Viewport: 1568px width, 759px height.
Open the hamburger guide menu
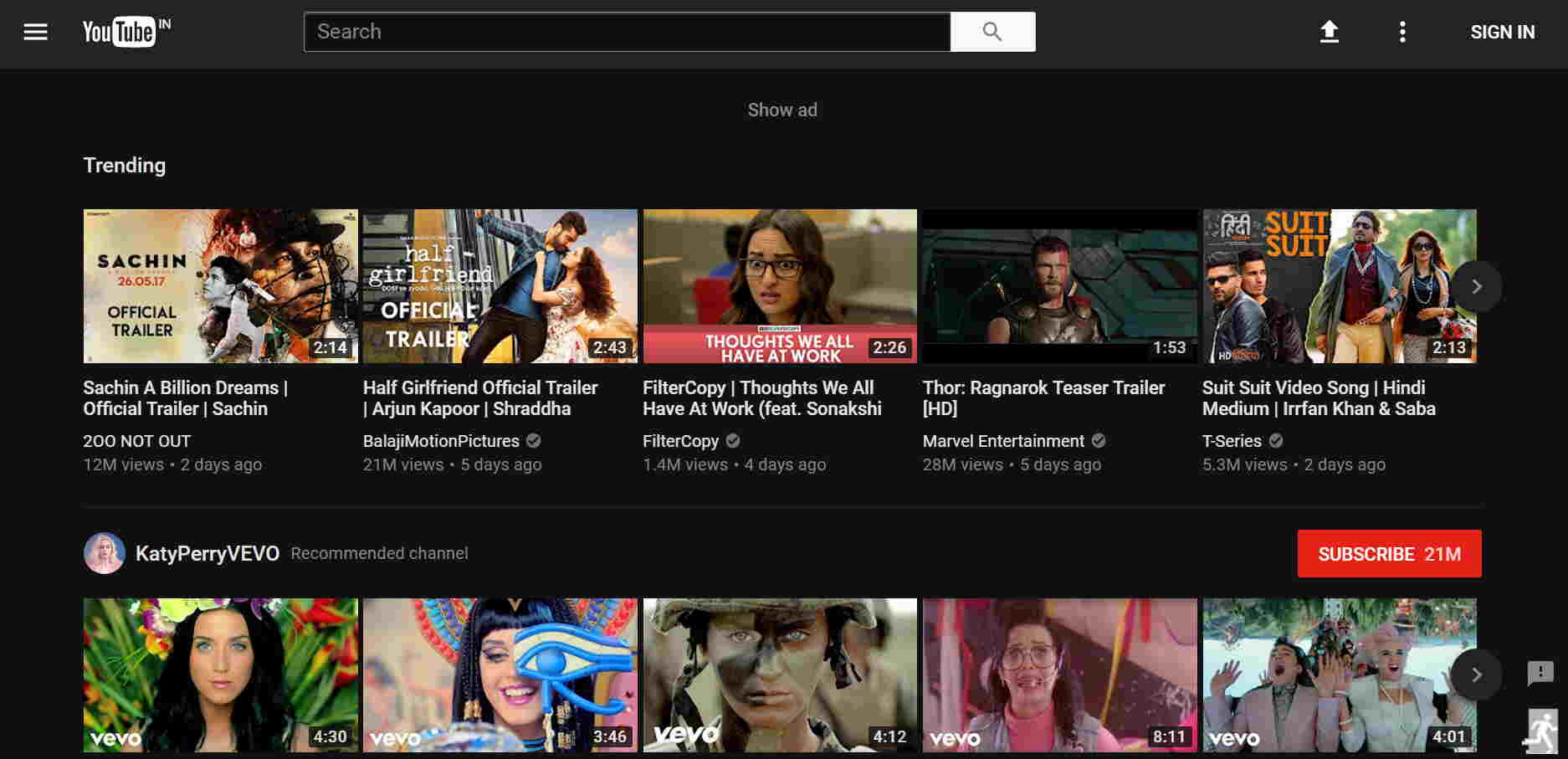tap(35, 32)
